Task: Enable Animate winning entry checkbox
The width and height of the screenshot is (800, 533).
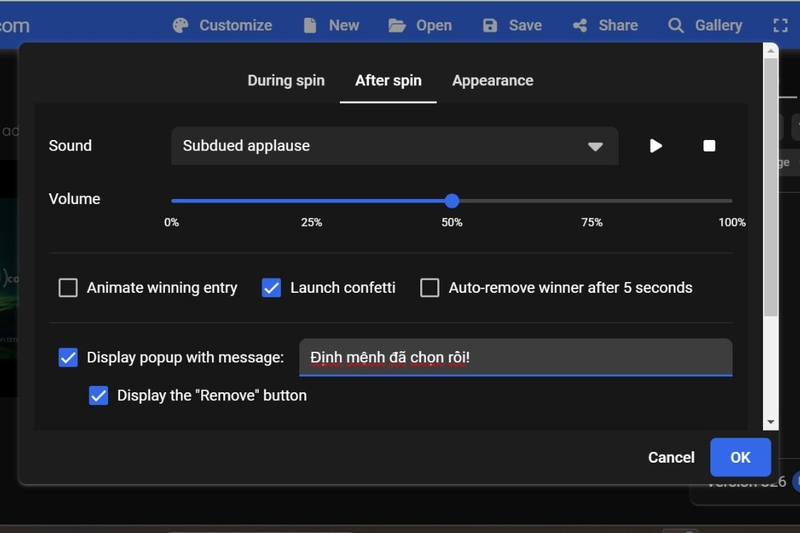Action: (x=68, y=288)
